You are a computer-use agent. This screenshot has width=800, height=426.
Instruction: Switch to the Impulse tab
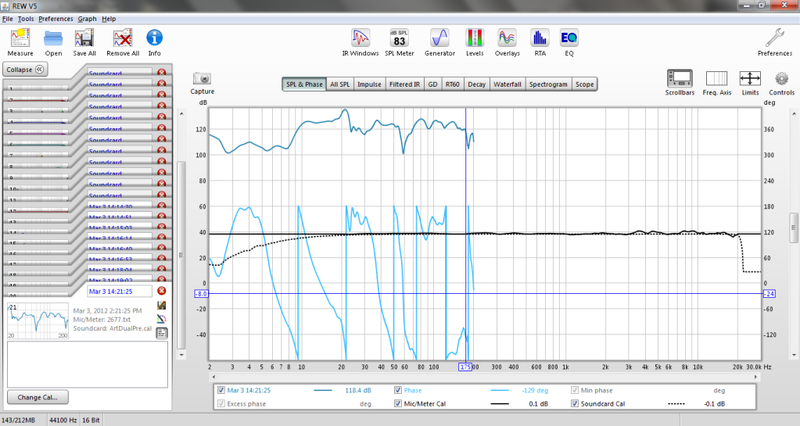click(x=369, y=84)
